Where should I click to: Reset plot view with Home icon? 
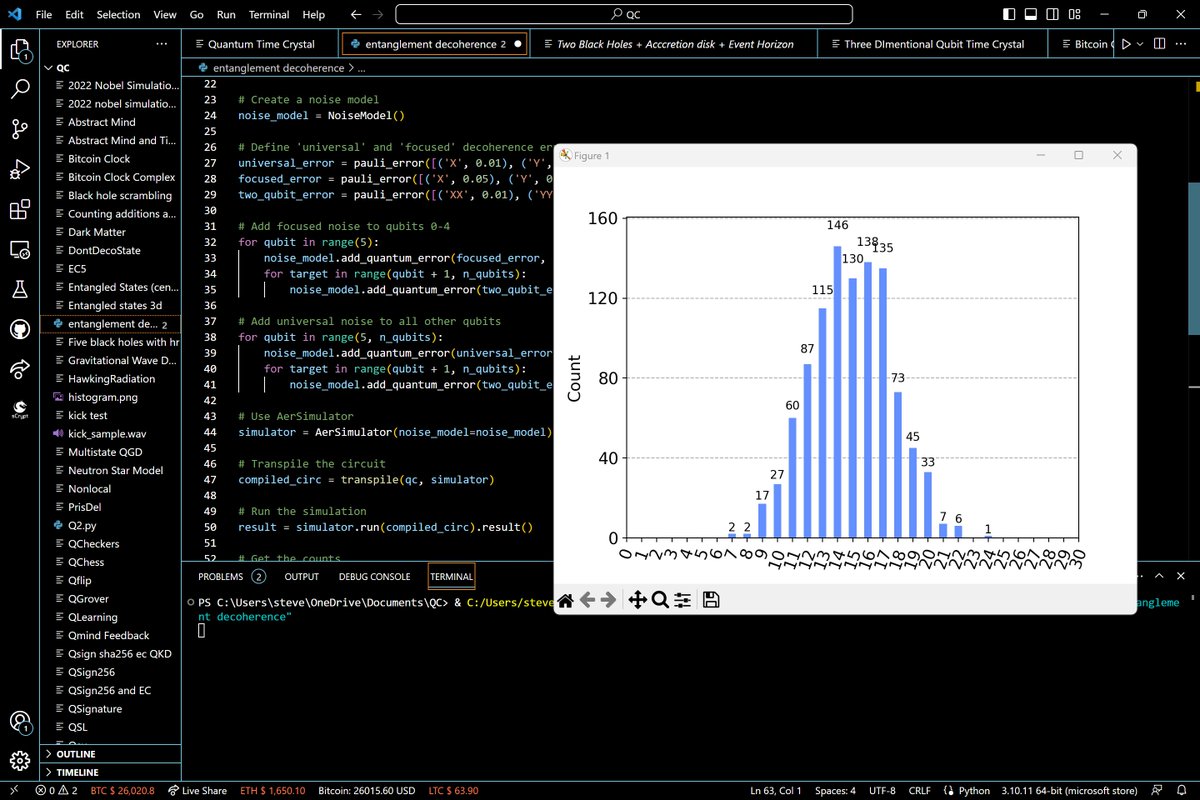566,600
